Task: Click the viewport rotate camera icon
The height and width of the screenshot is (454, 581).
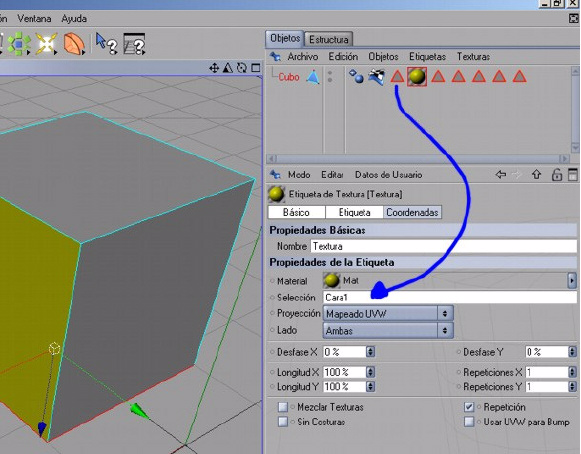Action: [x=242, y=68]
